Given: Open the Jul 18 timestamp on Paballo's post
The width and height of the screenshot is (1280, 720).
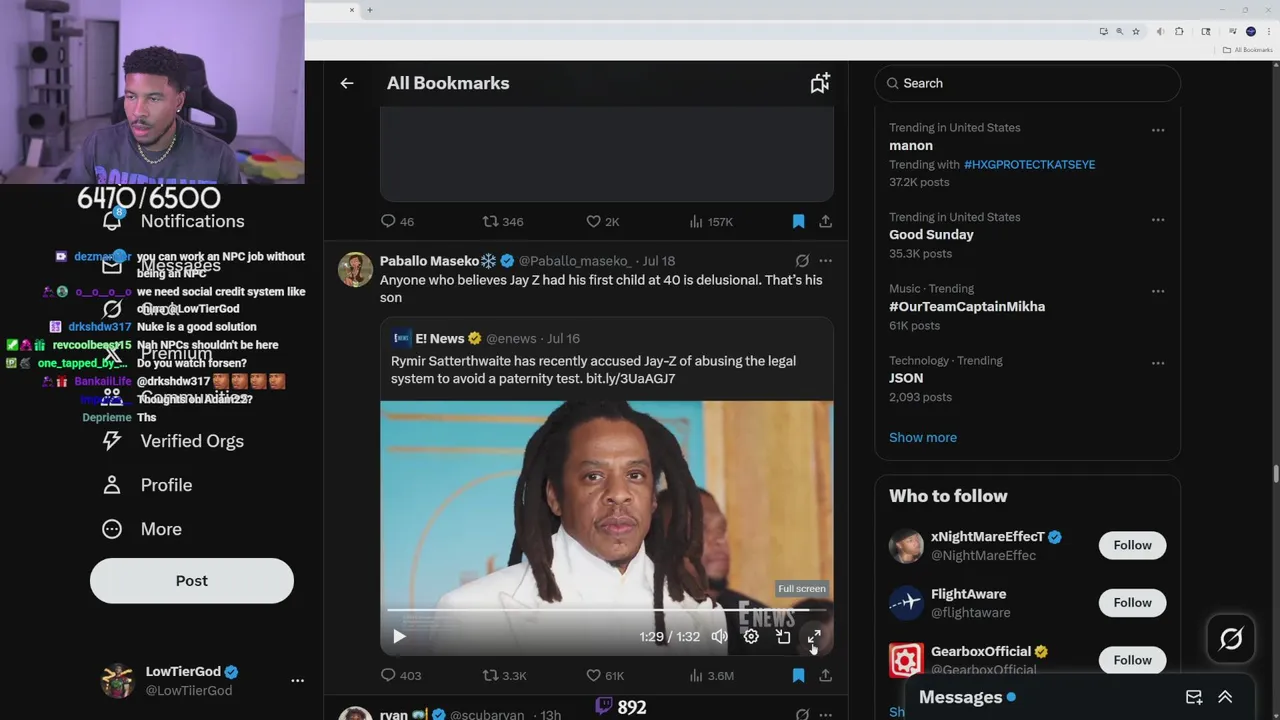Looking at the screenshot, I should (658, 261).
